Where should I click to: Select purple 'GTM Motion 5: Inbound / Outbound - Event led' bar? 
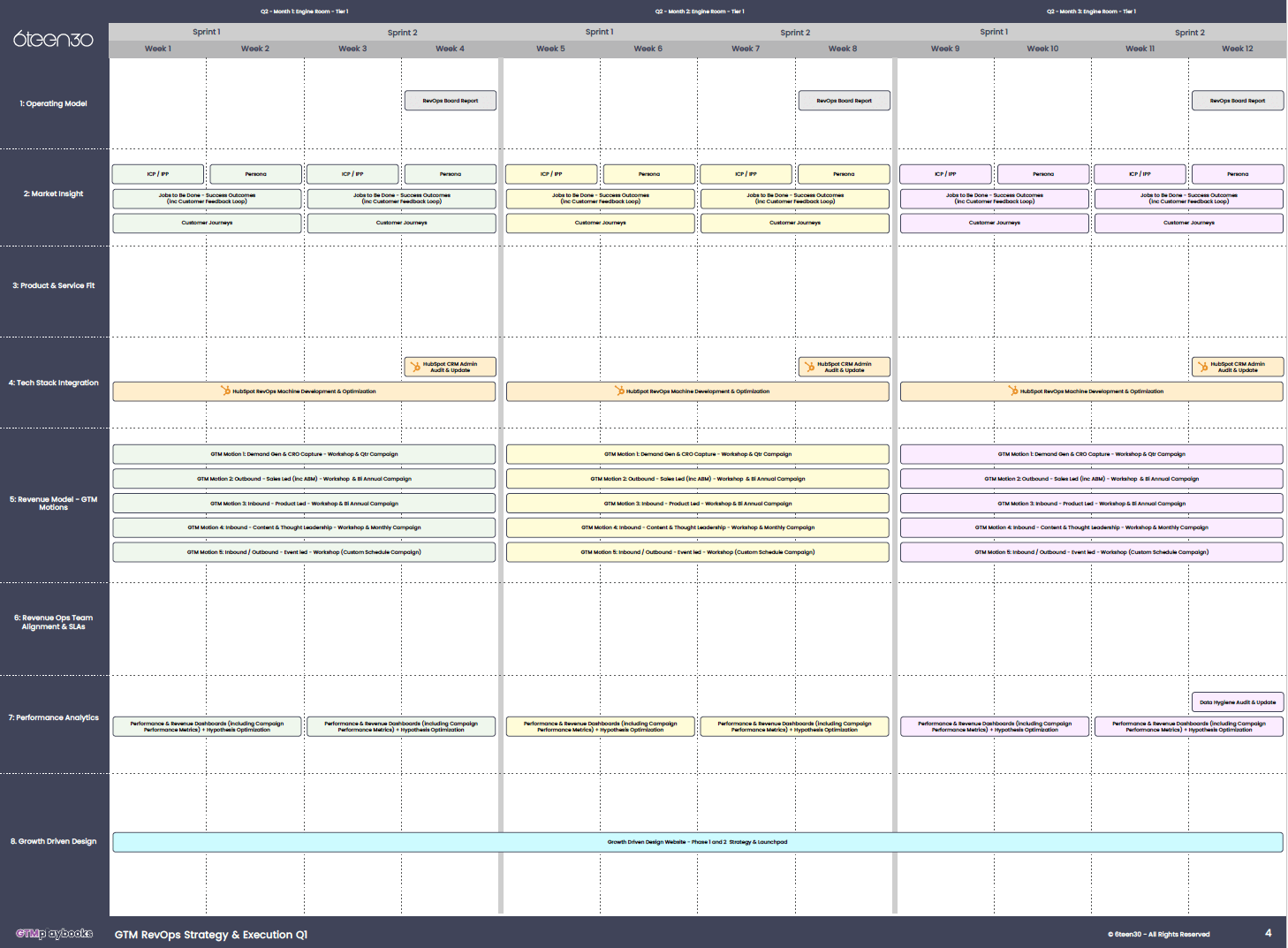pyautogui.click(x=1092, y=552)
